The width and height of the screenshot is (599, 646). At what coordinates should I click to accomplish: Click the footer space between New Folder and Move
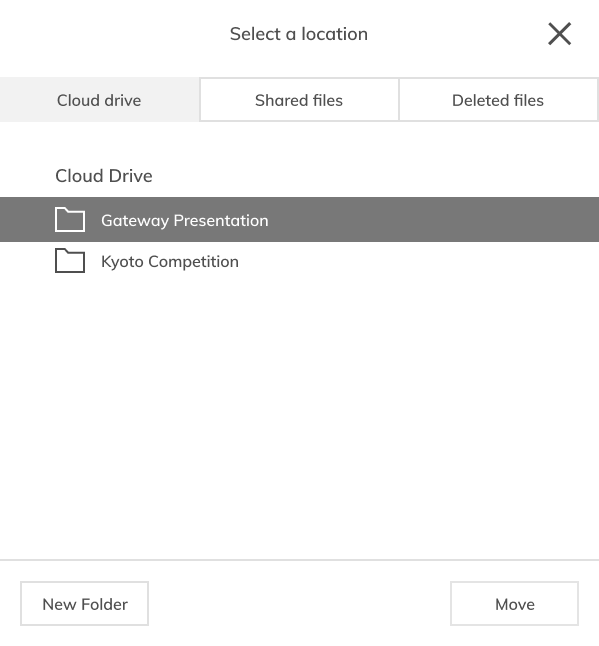click(300, 604)
